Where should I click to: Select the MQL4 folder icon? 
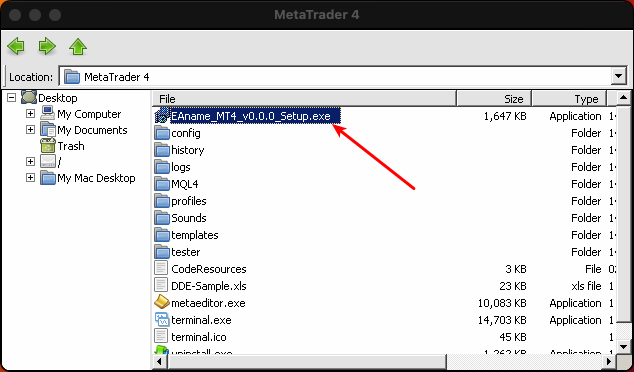tap(162, 184)
